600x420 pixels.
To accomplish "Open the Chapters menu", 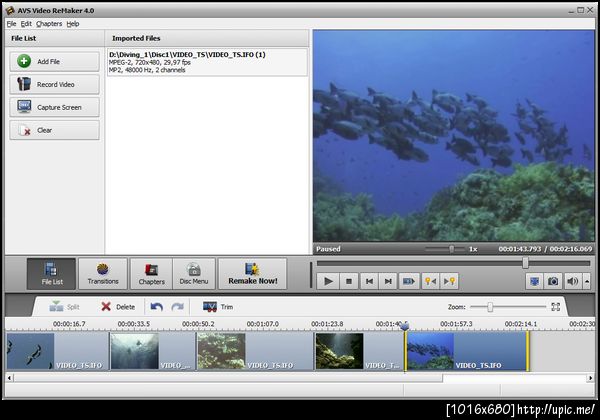I will (x=49, y=24).
